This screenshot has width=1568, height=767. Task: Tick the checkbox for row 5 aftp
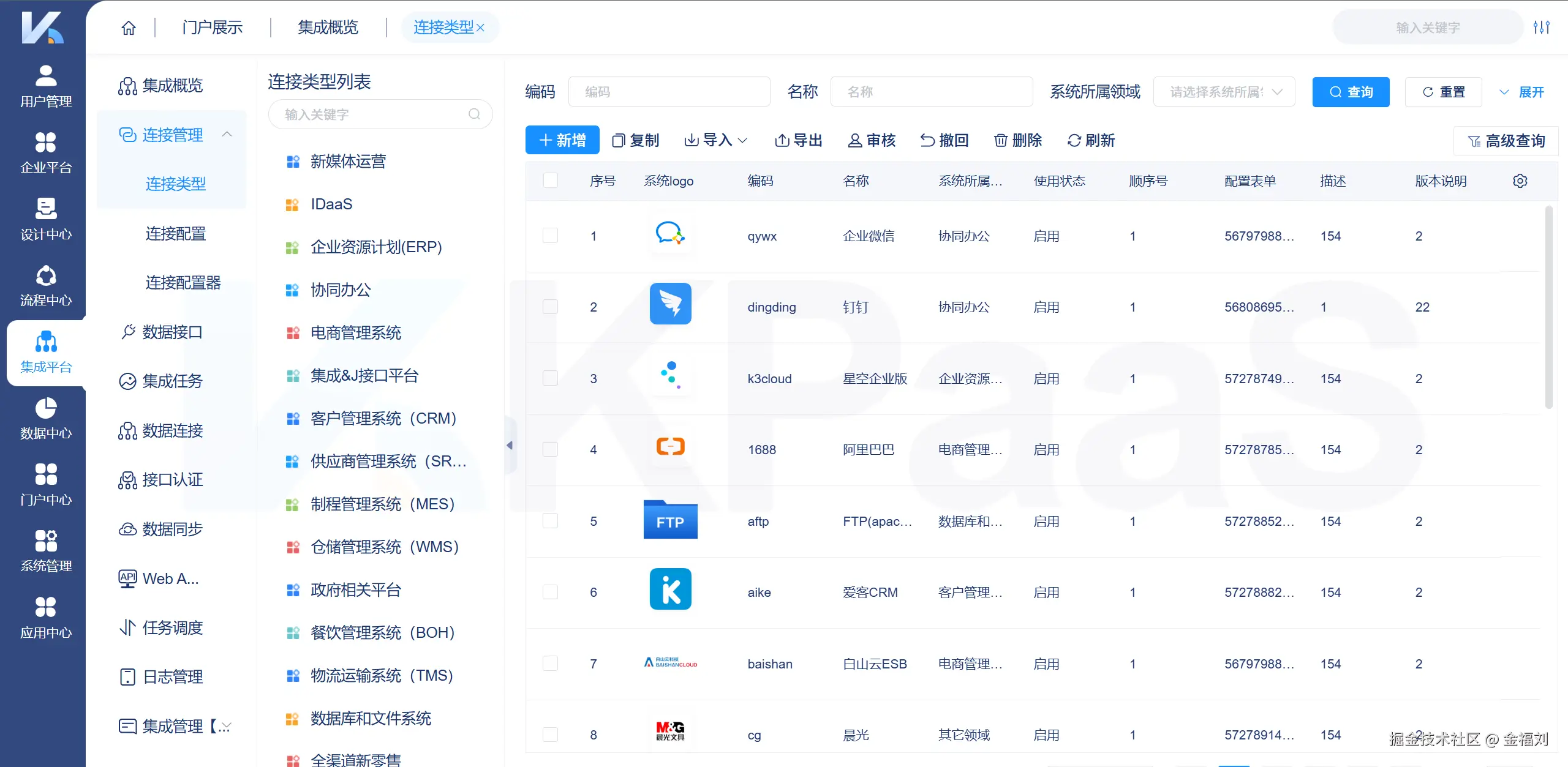(550, 521)
